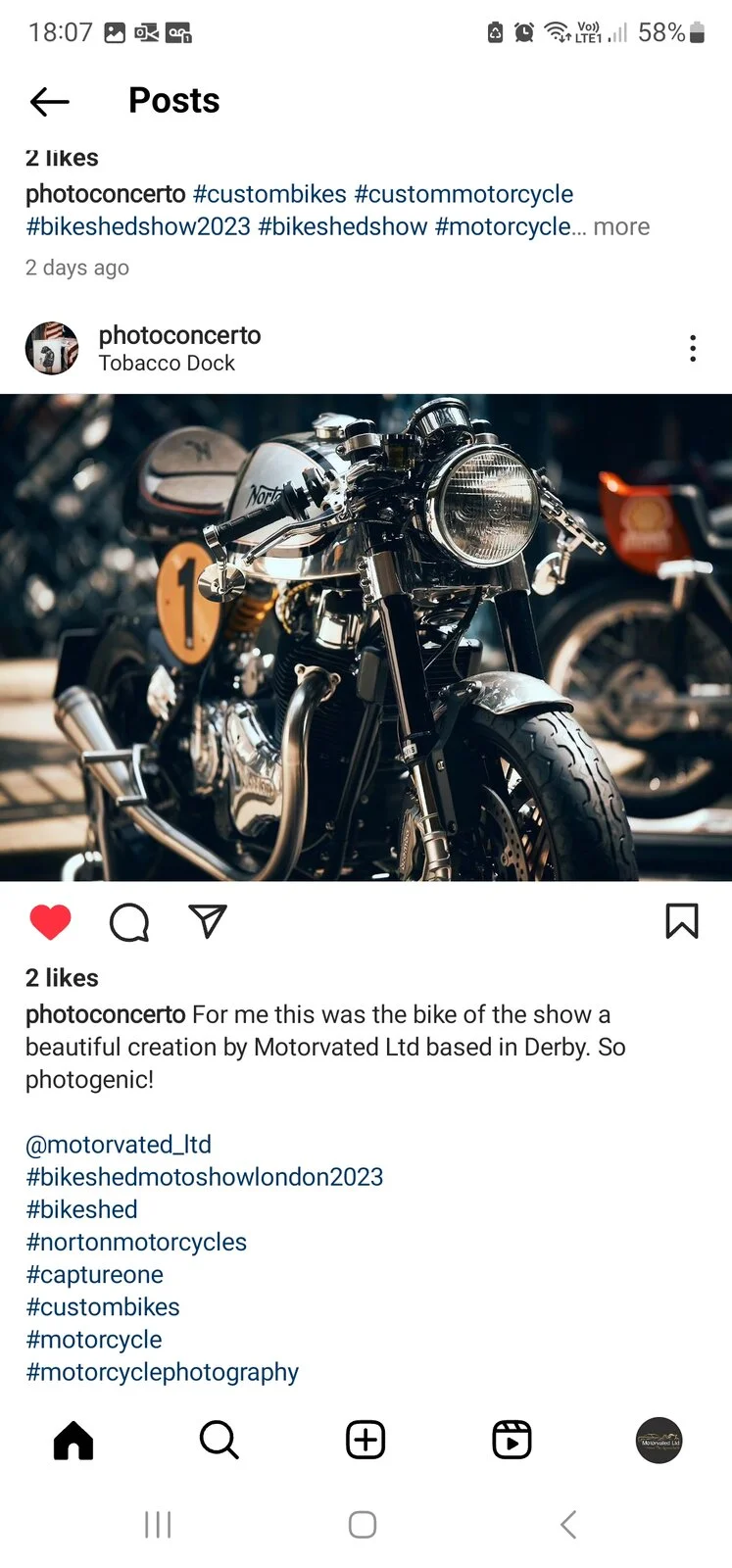The image size is (732, 1568).
Task: Open the @motorvated_ltd mention
Action: coord(119,1145)
